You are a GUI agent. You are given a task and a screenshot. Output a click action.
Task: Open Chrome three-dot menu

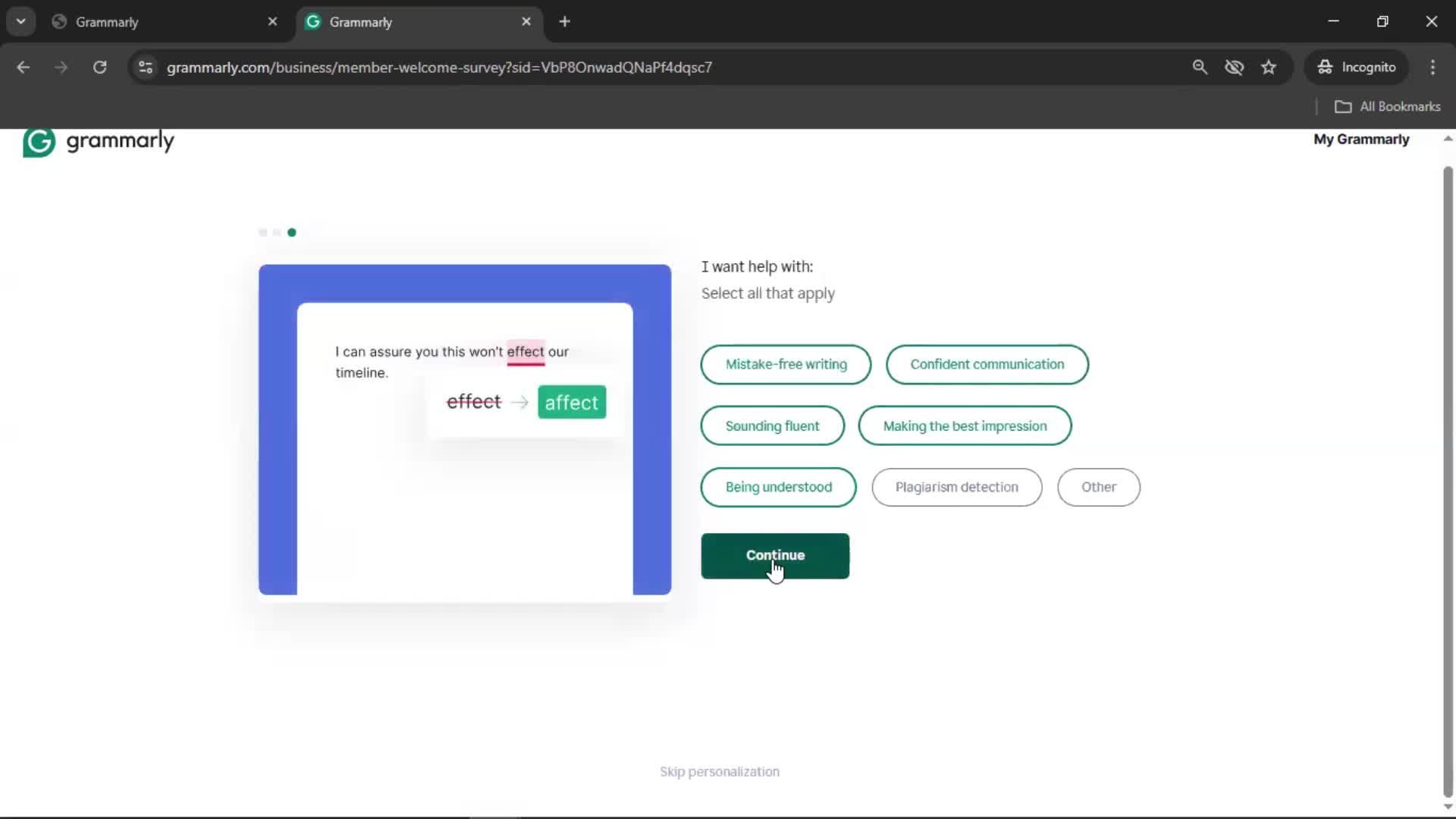click(x=1432, y=67)
